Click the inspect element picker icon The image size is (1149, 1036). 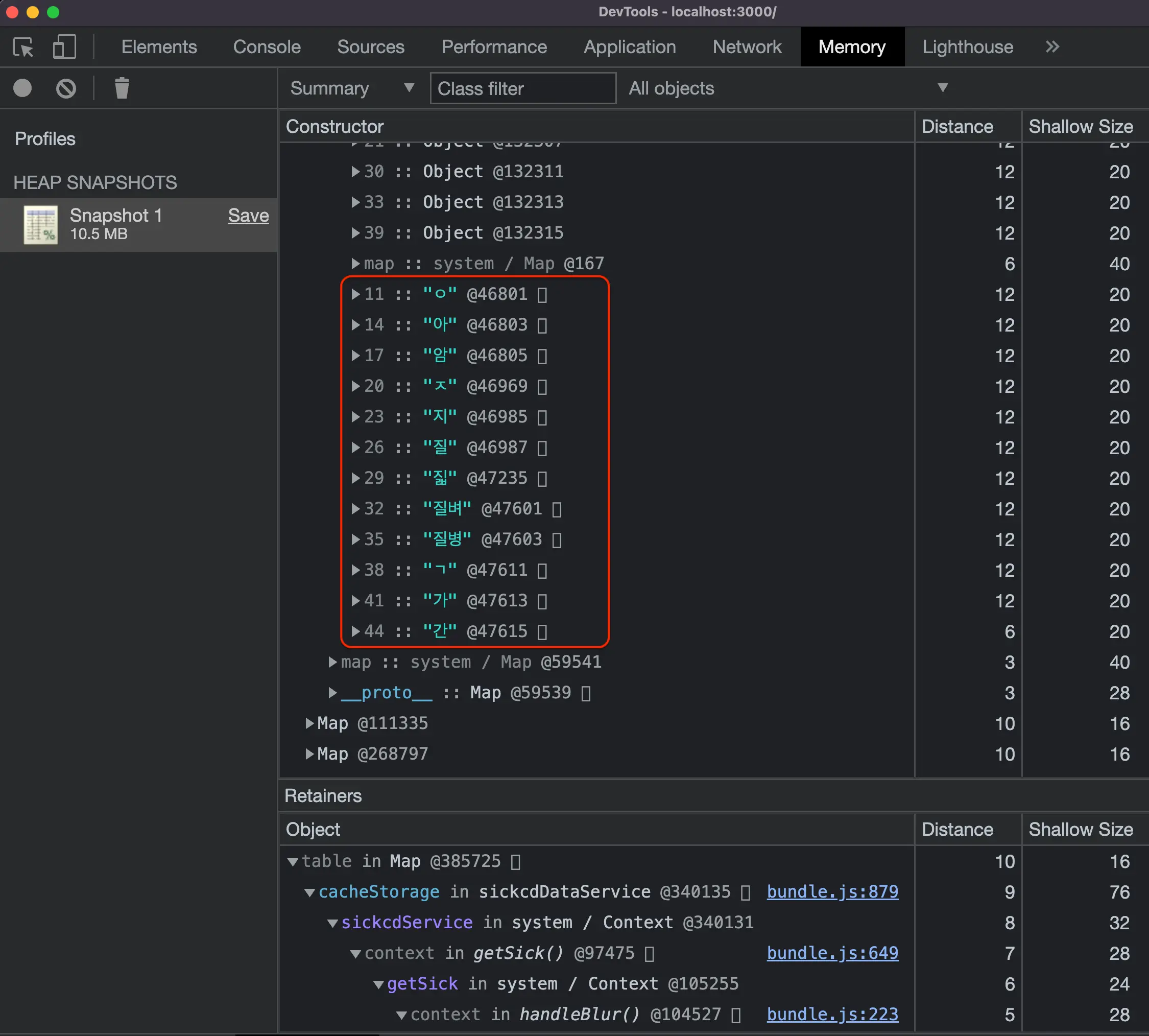click(23, 47)
